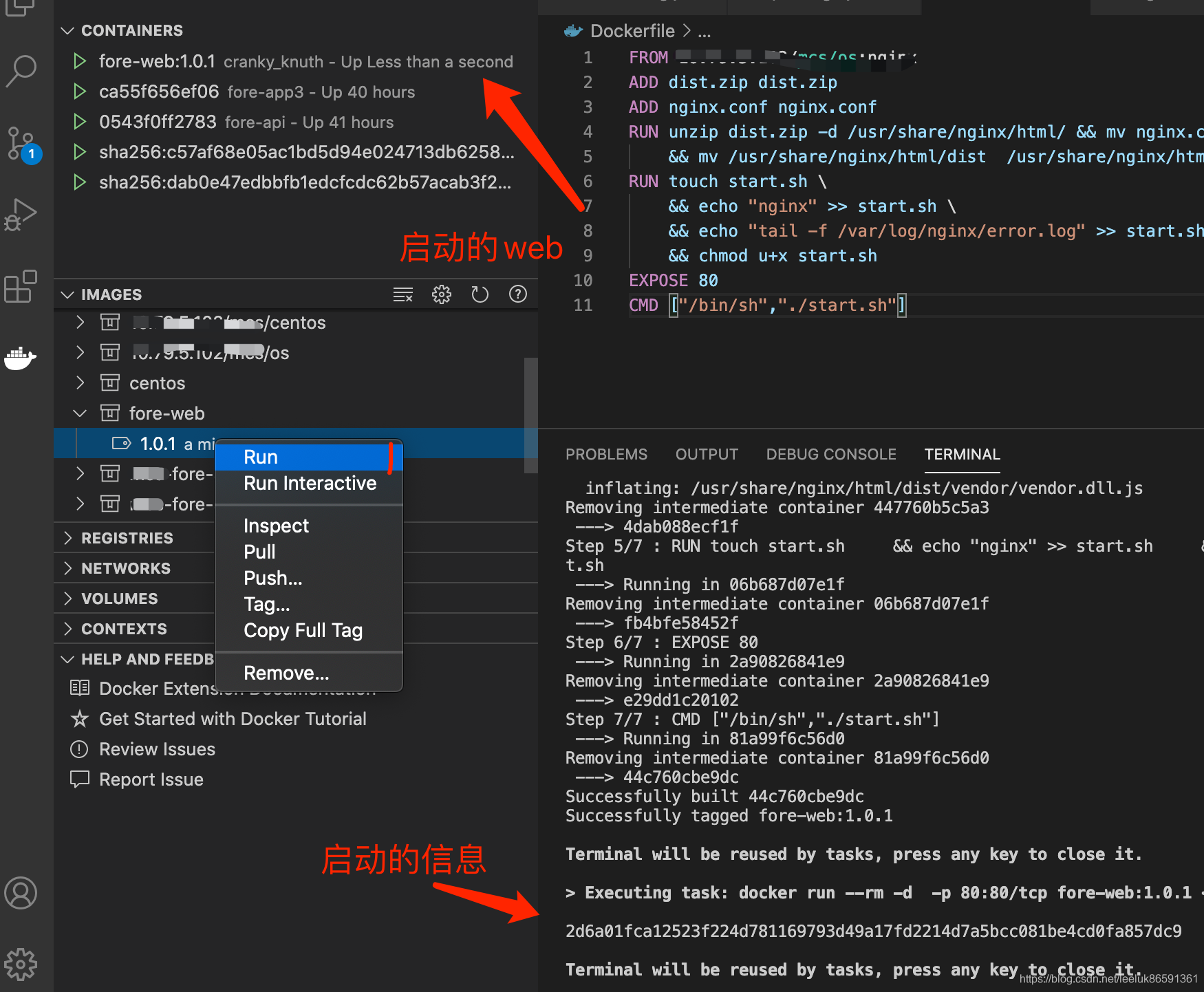Choose Run from the context menu
This screenshot has height=992, width=1204.
309,457
